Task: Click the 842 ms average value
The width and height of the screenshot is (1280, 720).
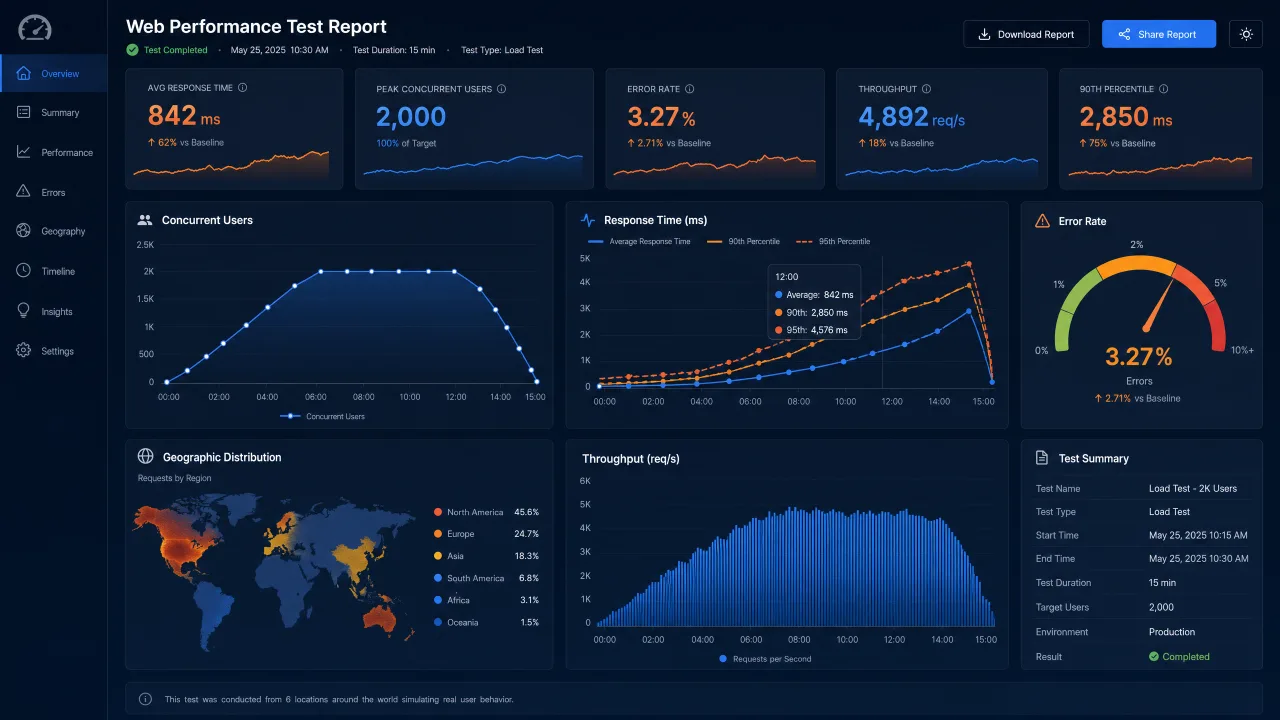Action: [184, 117]
